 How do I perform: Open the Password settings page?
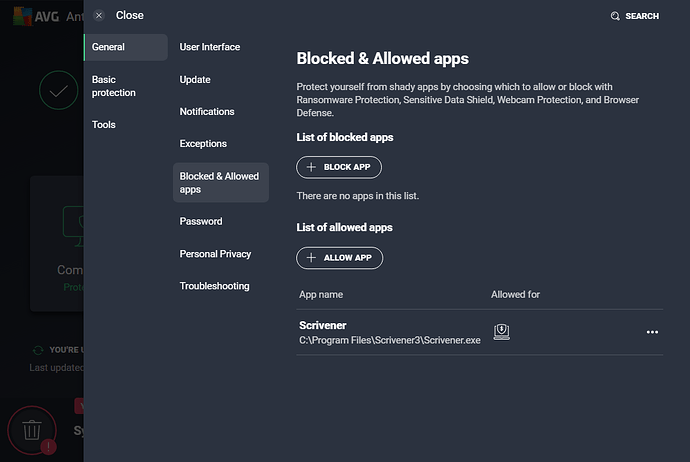pyautogui.click(x=201, y=221)
